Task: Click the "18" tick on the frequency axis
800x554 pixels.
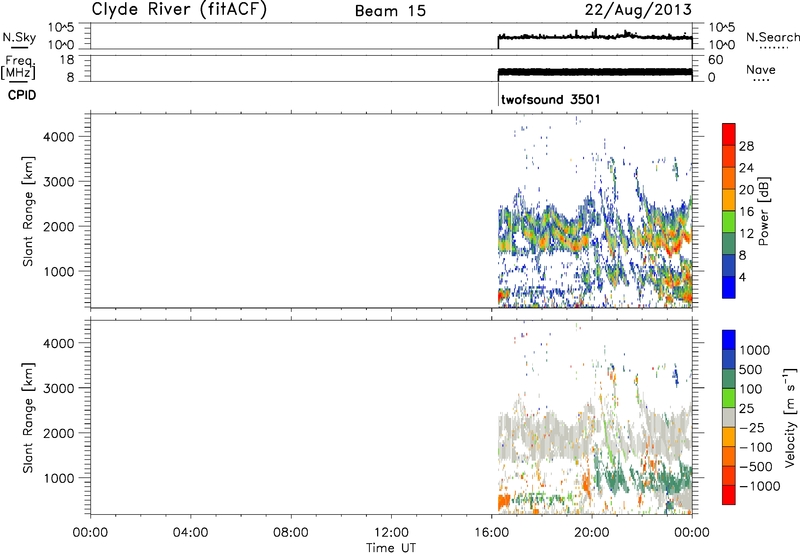Action: 67,60
